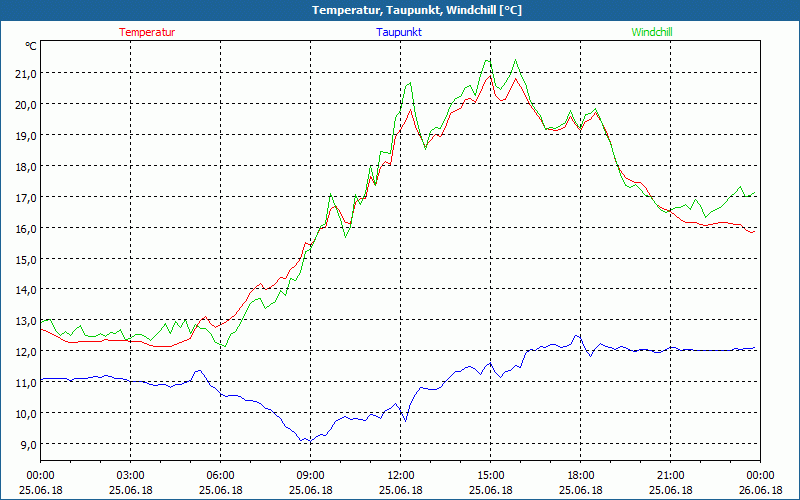This screenshot has width=800, height=500.
Task: Click the red Temperatur legend label
Action: pos(147,32)
